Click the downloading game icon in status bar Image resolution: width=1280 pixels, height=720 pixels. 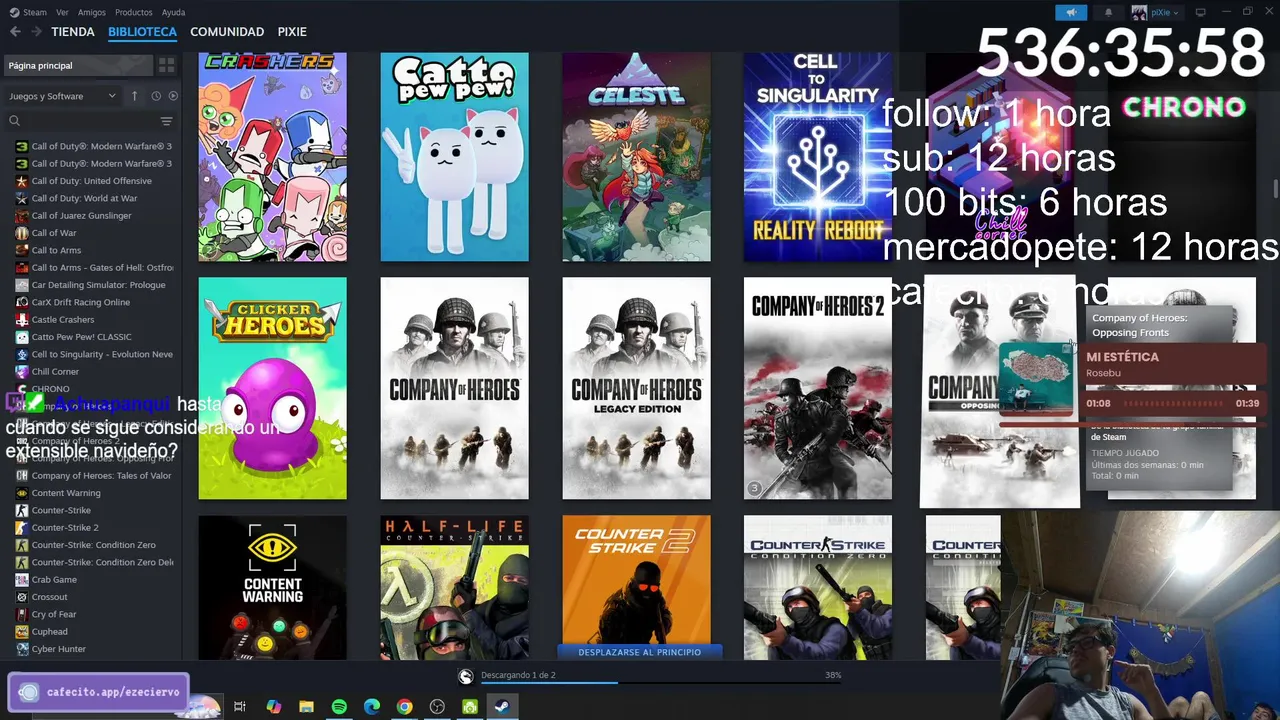coord(466,676)
